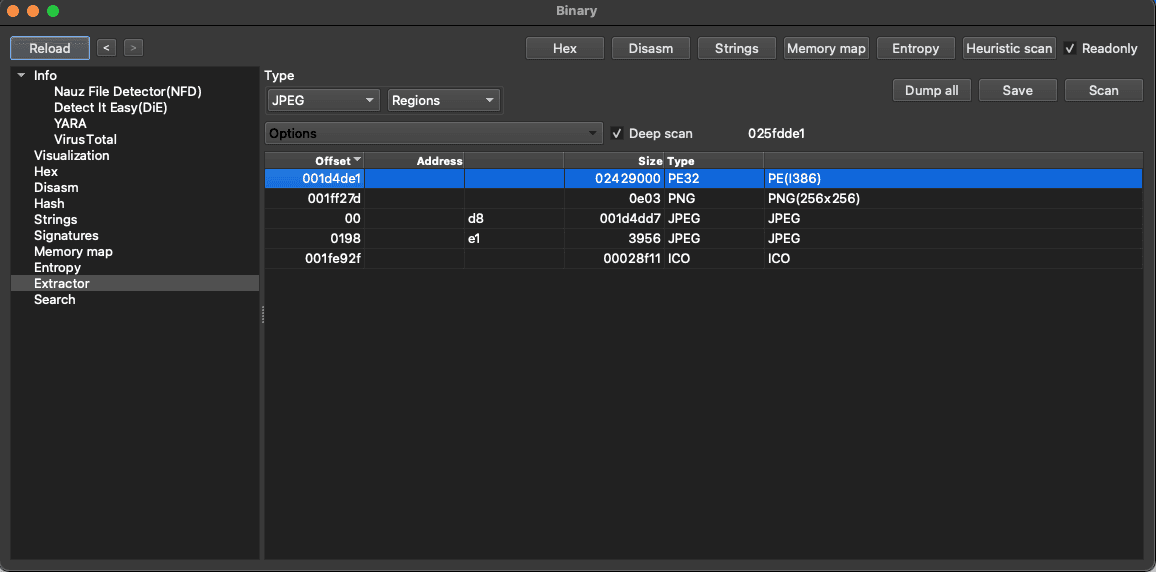
Task: Toggle the Readonly checkbox
Action: 1070,48
